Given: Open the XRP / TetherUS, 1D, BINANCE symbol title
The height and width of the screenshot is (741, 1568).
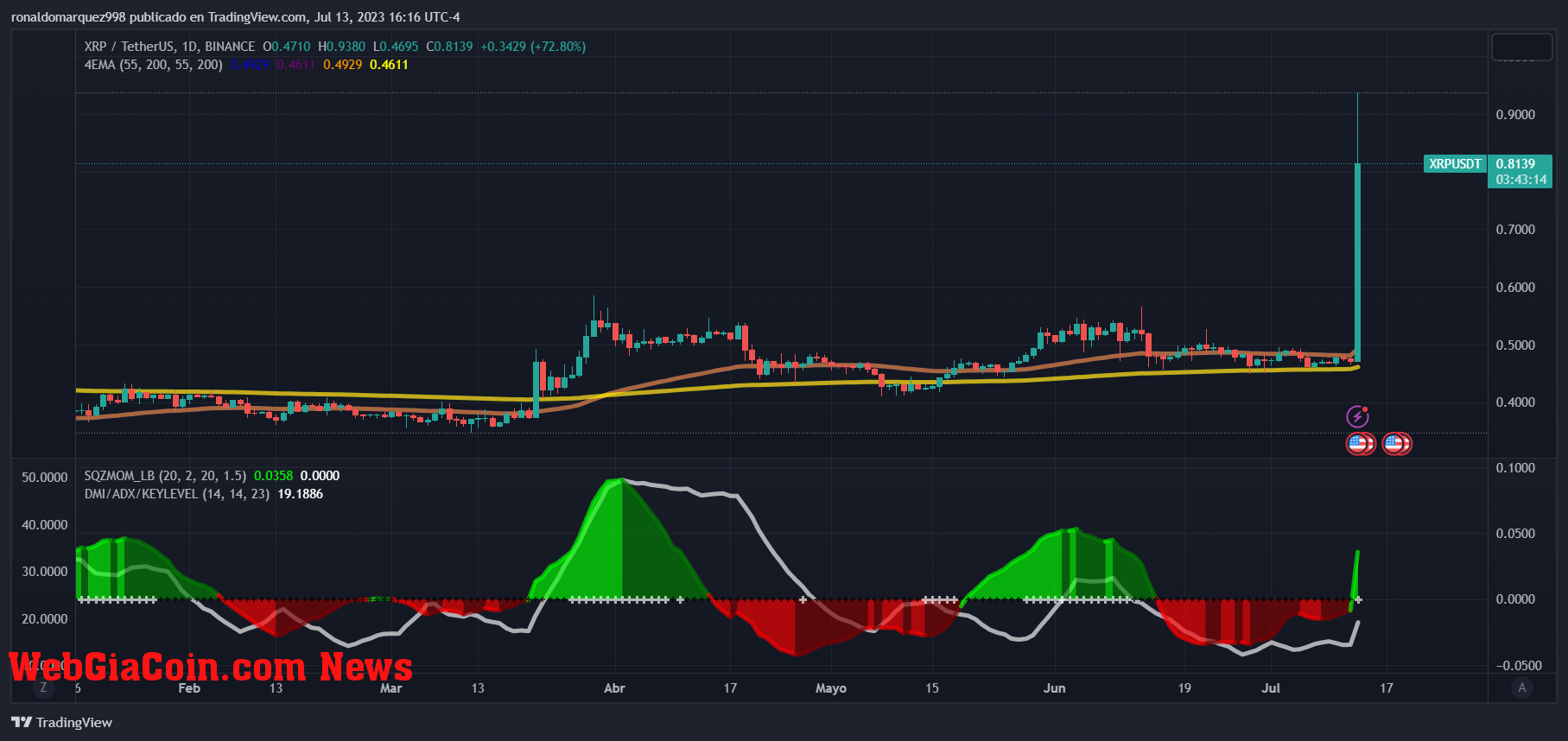Looking at the screenshot, I should (169, 47).
